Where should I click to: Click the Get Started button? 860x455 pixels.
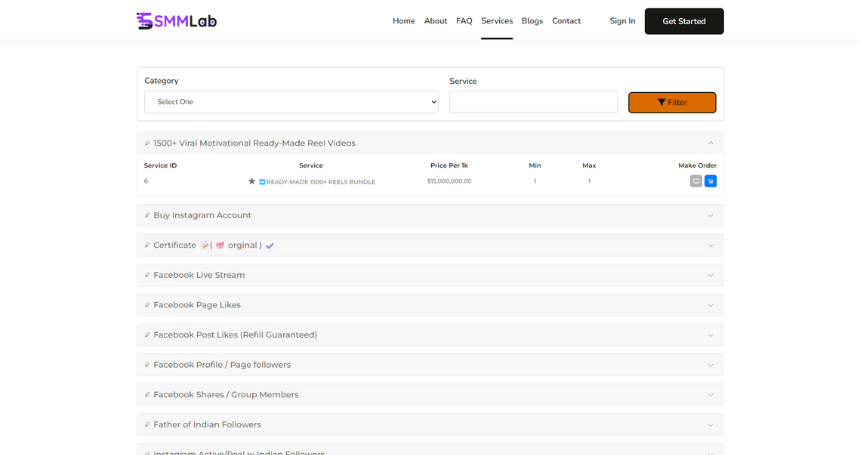coord(684,21)
